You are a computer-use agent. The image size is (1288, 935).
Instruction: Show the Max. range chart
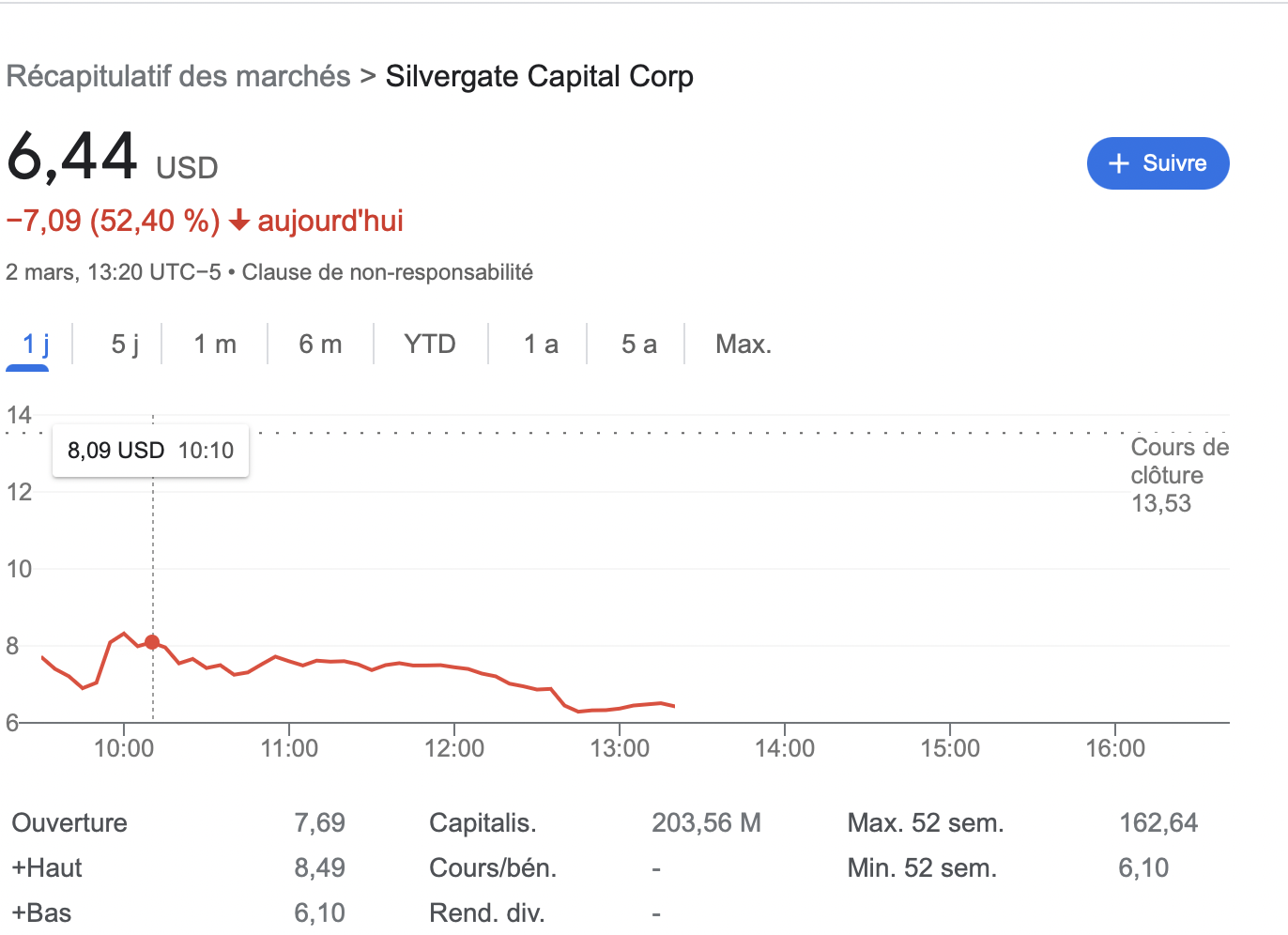coord(744,345)
